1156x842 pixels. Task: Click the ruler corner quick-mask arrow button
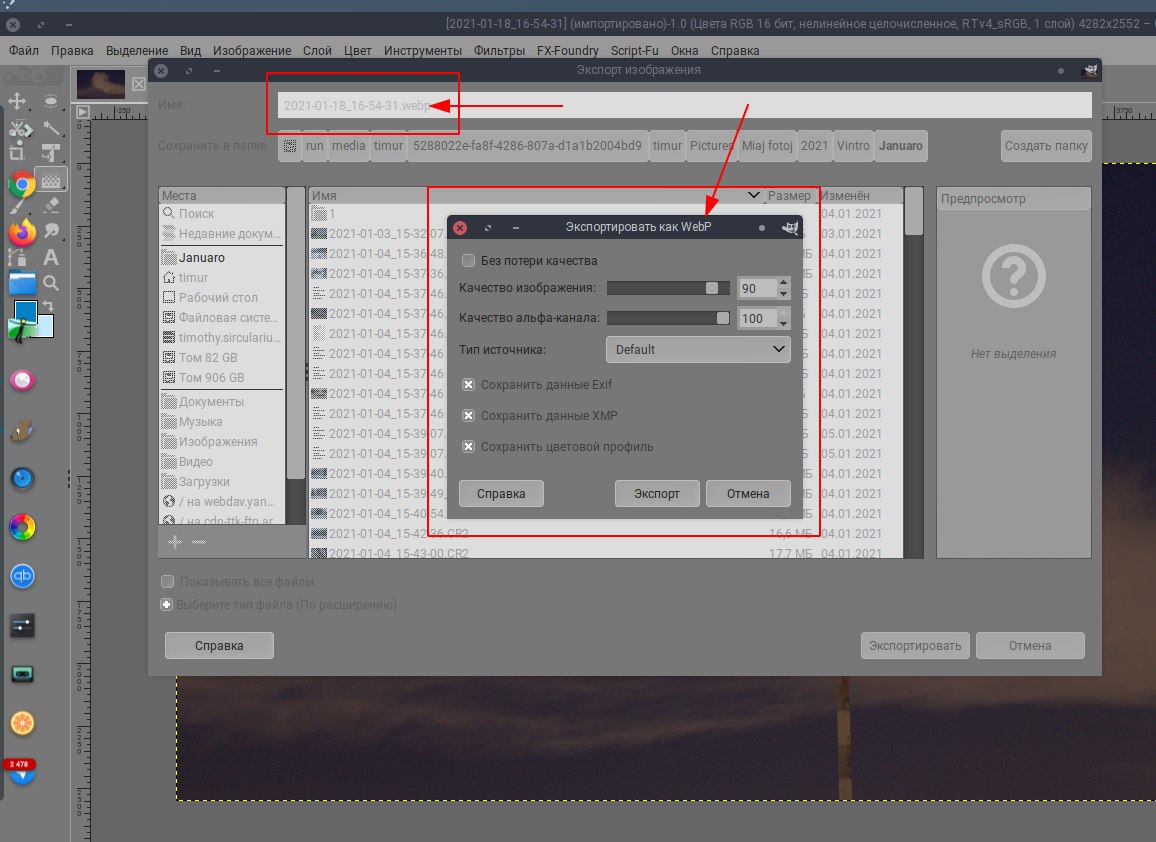[x=83, y=112]
